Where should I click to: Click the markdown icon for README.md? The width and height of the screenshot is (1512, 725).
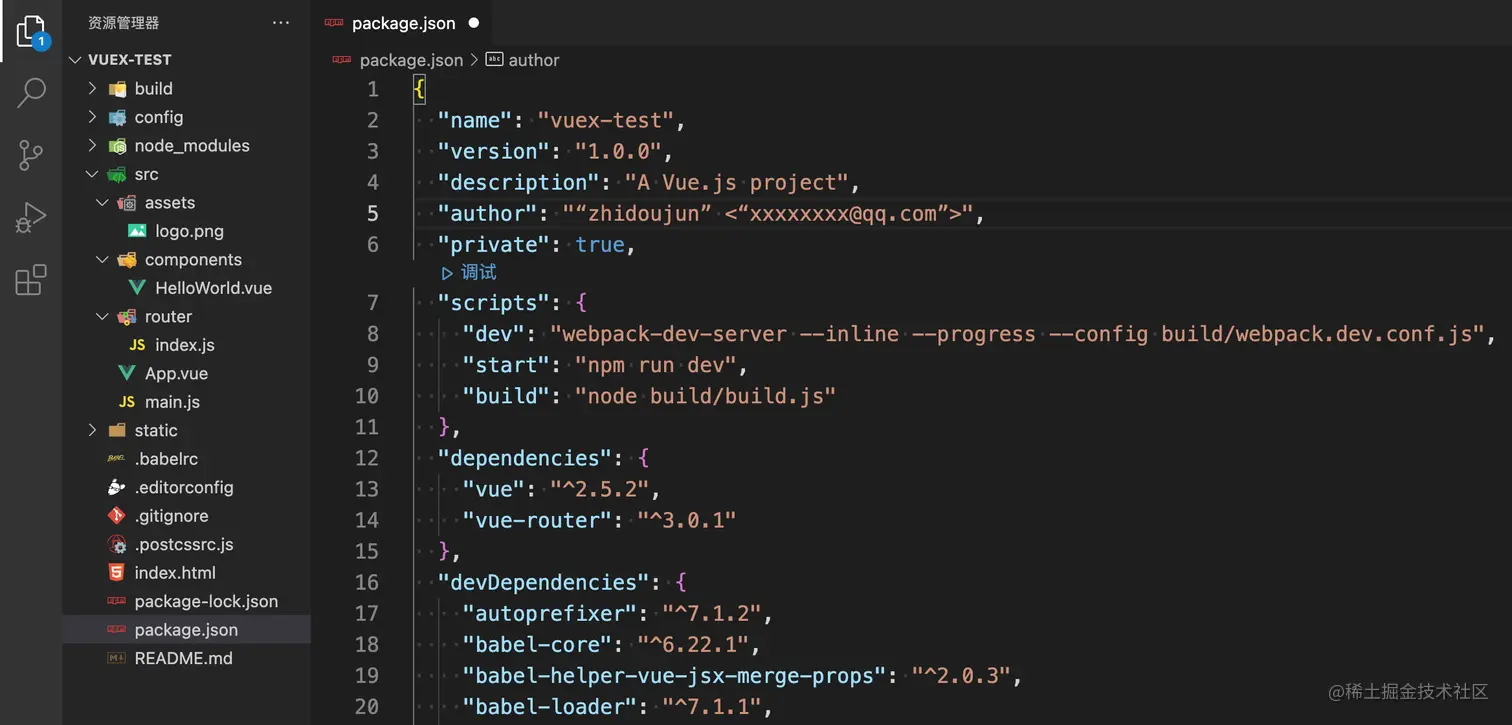point(117,658)
